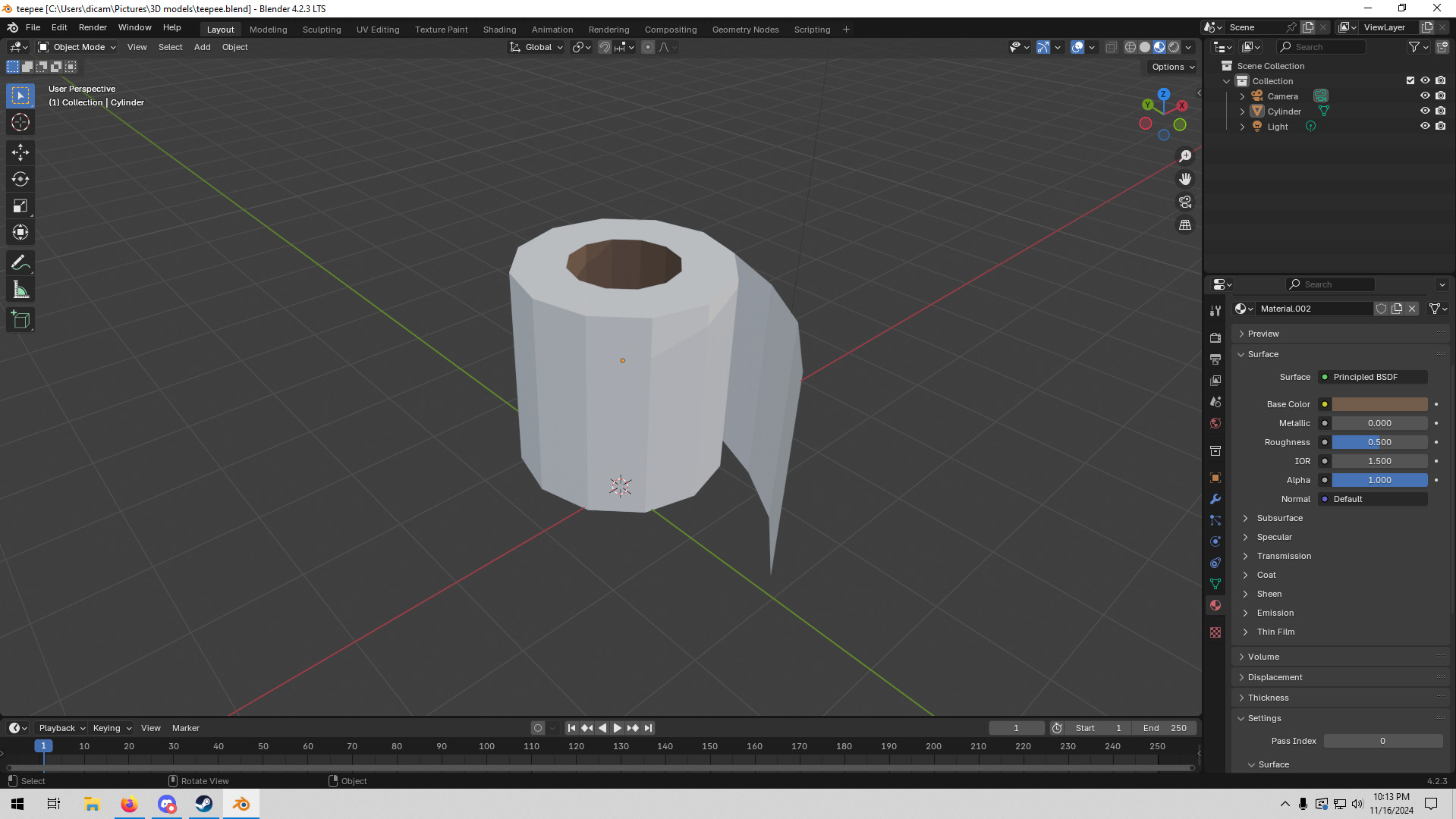Toggle proportional editing button
1456x819 pixels.
click(648, 47)
